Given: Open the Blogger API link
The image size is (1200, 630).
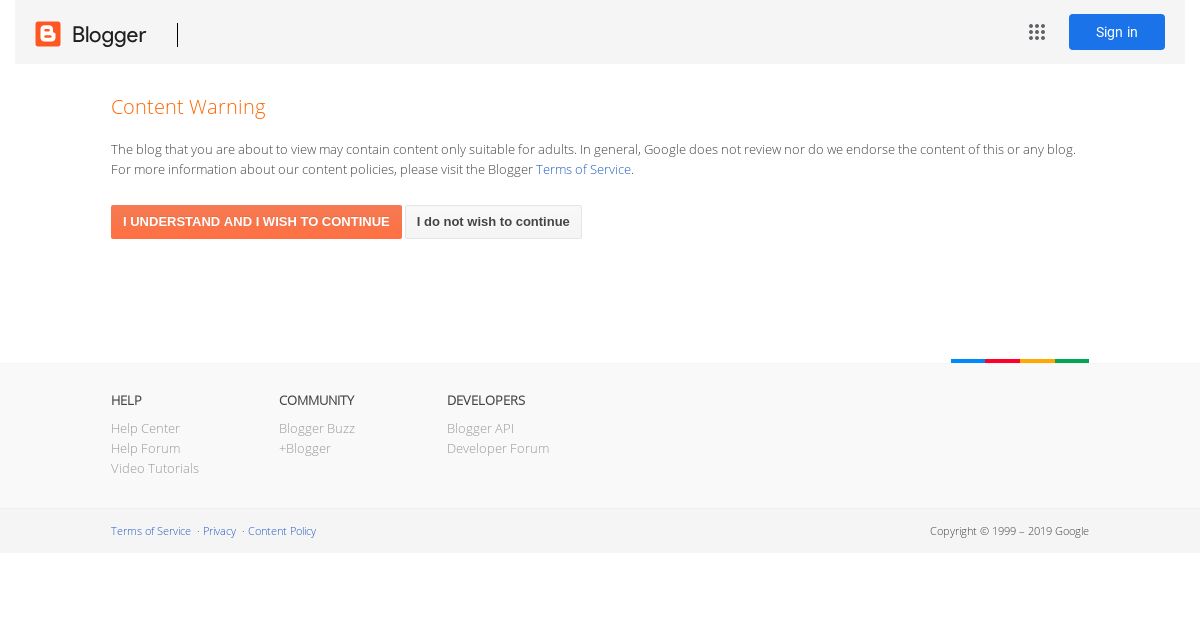Looking at the screenshot, I should 480,428.
